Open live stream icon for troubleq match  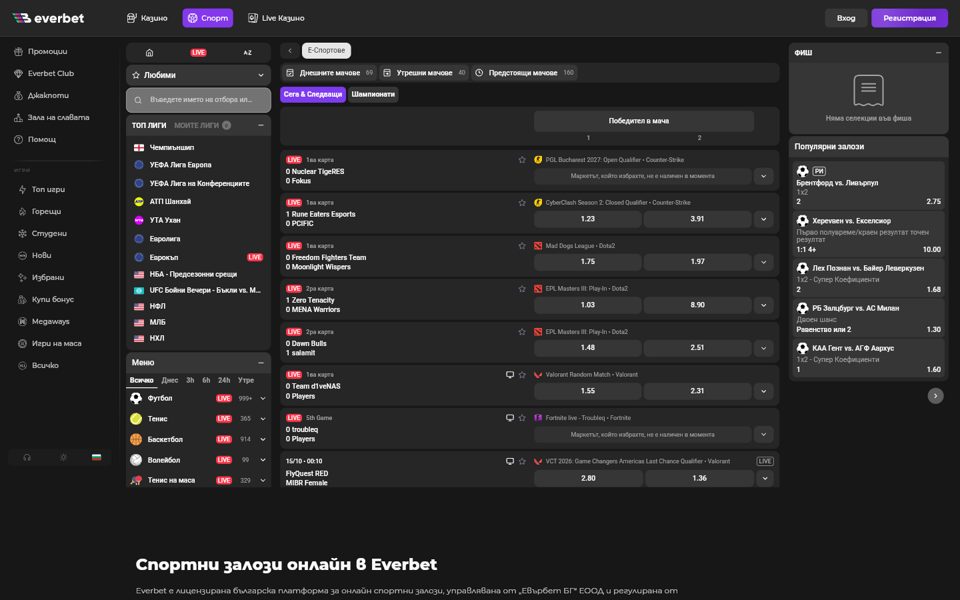click(x=509, y=418)
